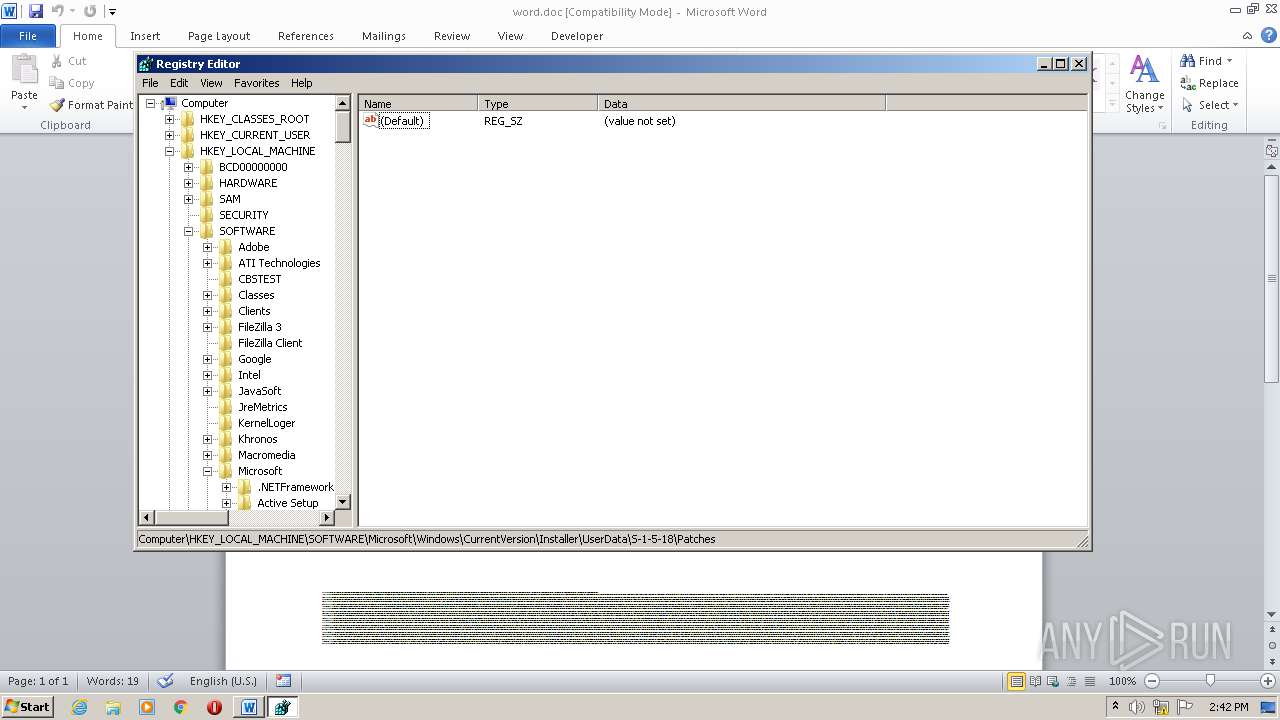Select the Active Setup key

coord(287,503)
